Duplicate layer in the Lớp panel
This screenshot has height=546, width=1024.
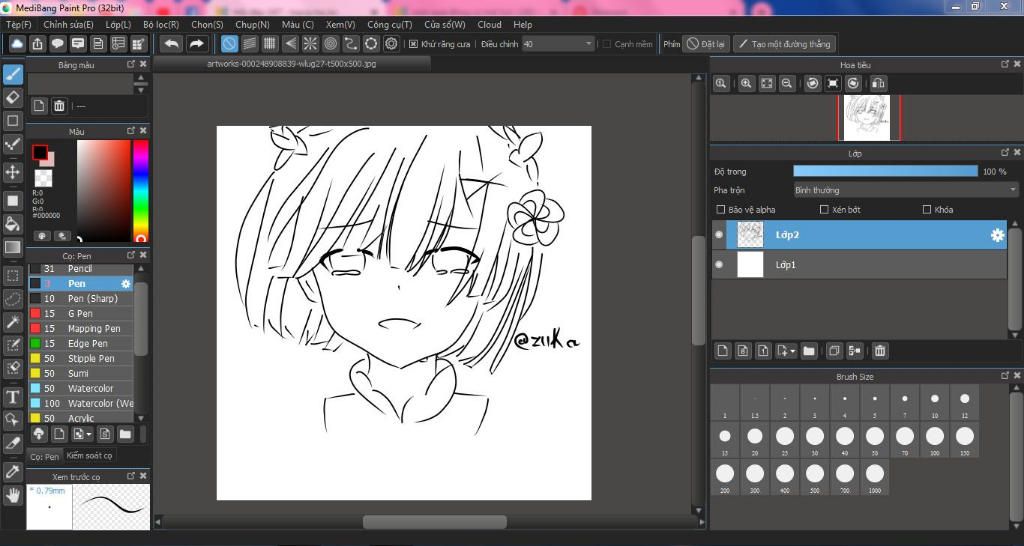pos(834,351)
